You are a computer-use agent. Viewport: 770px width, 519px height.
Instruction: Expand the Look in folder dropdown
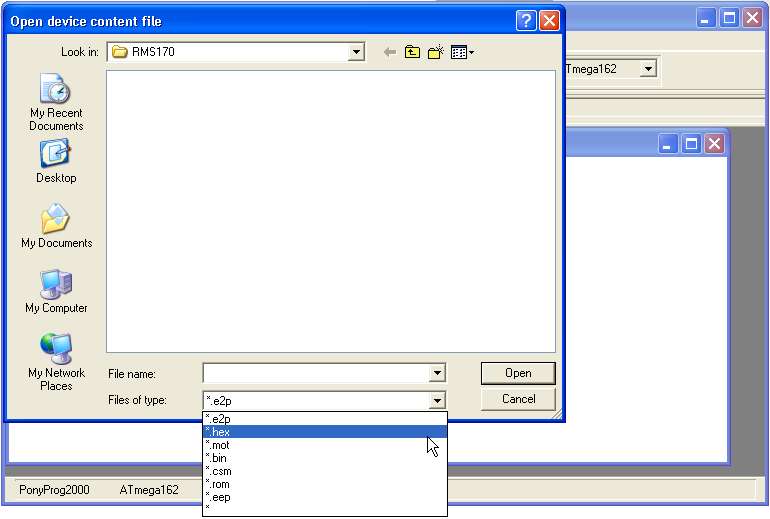click(356, 52)
